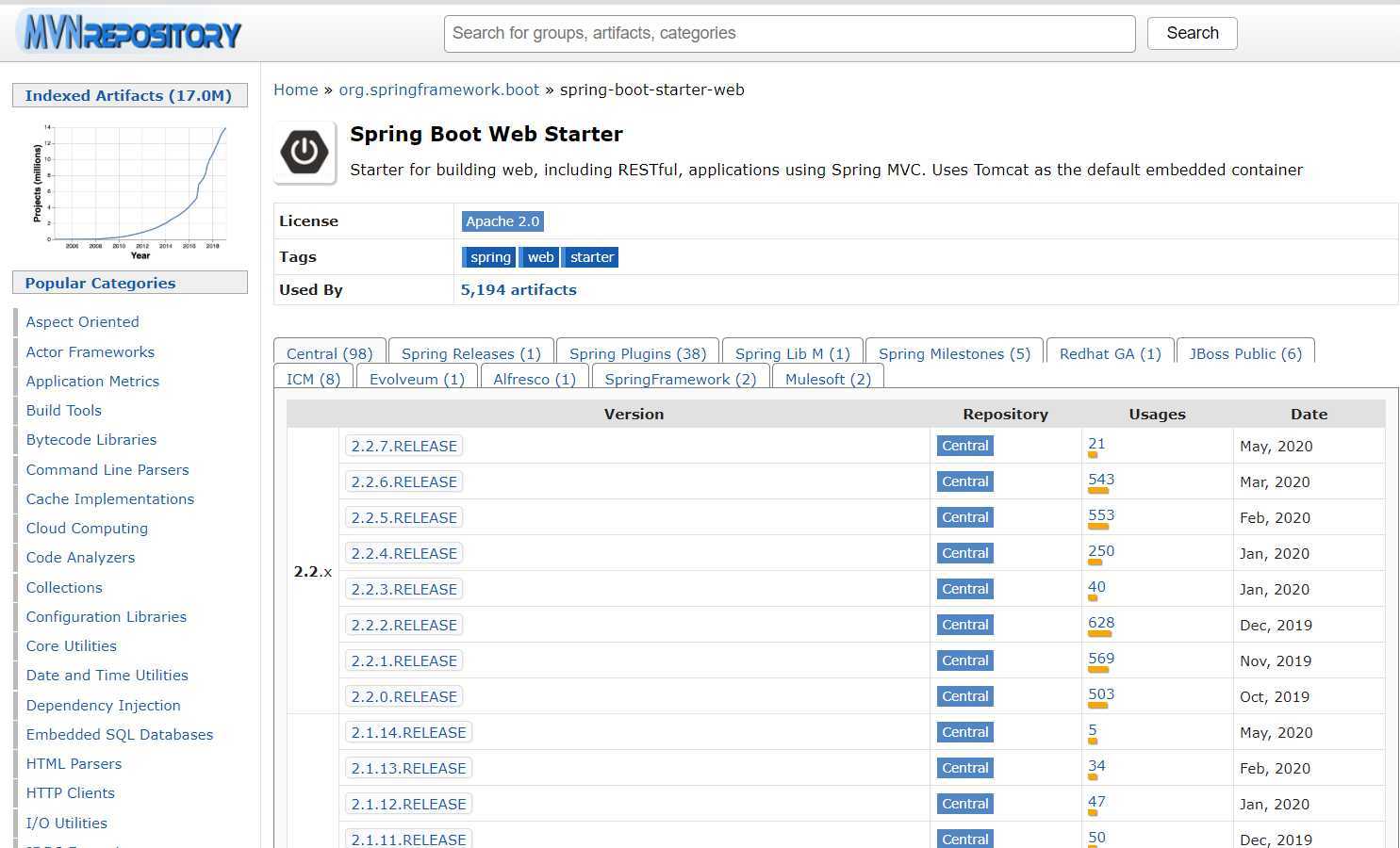Viewport: 1400px width, 848px height.
Task: Open the 628 usages link
Action: coord(1101,623)
